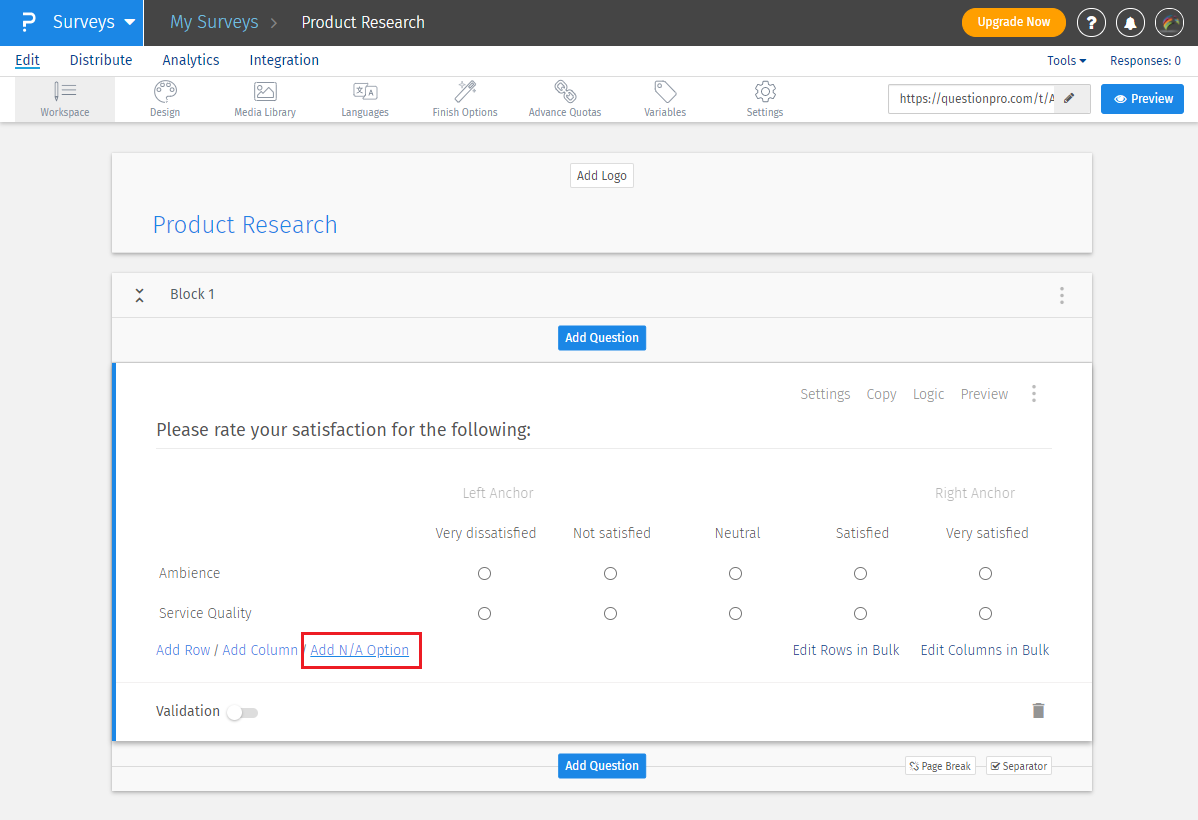Switch to the Distribute tab
The width and height of the screenshot is (1198, 820).
click(101, 60)
